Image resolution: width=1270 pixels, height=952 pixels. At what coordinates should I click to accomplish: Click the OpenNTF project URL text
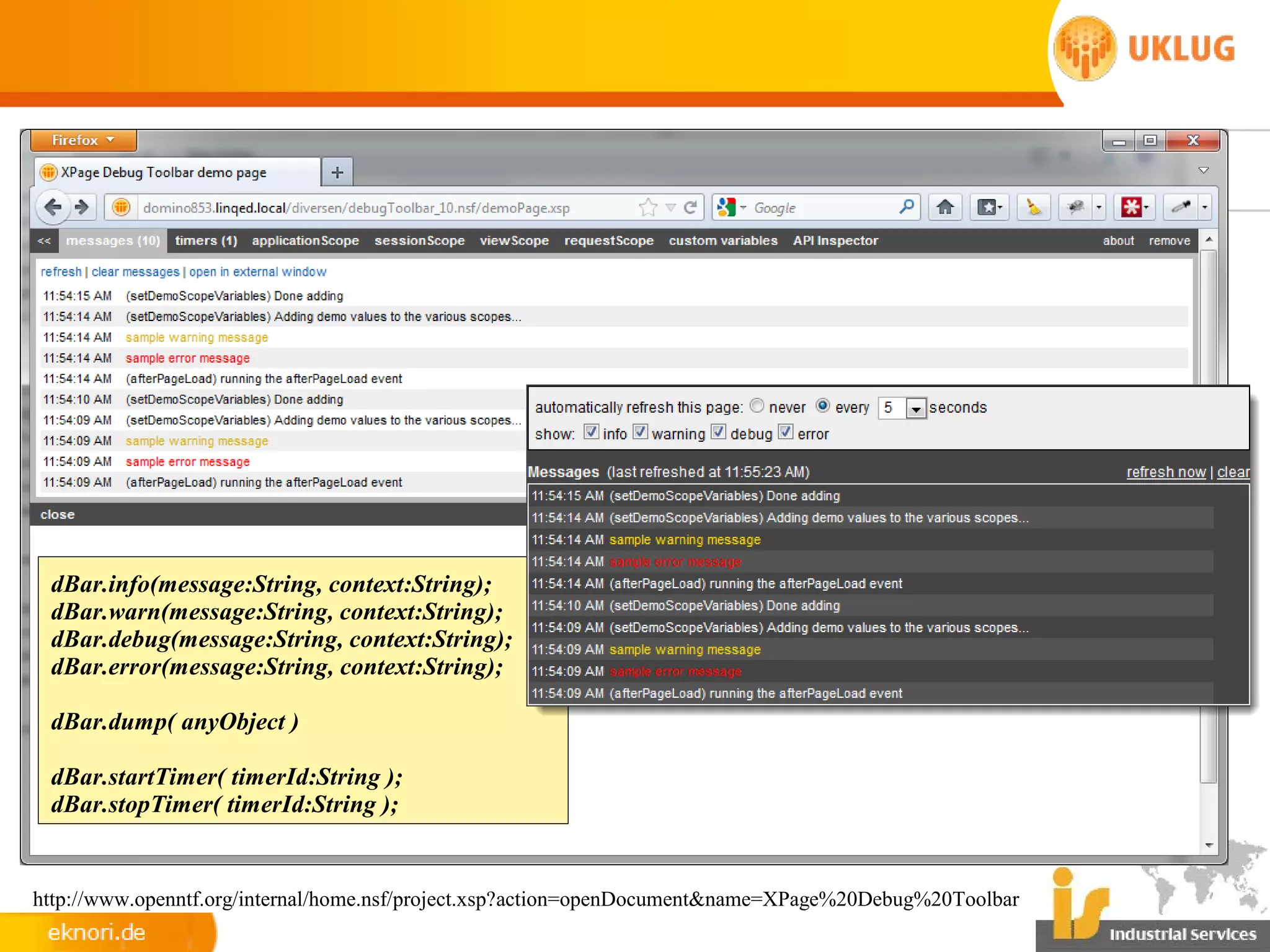[526, 899]
